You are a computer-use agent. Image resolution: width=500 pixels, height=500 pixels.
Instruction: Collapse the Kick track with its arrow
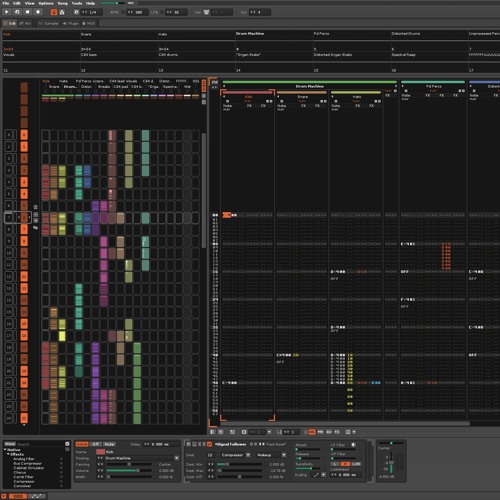pyautogui.click(x=224, y=97)
